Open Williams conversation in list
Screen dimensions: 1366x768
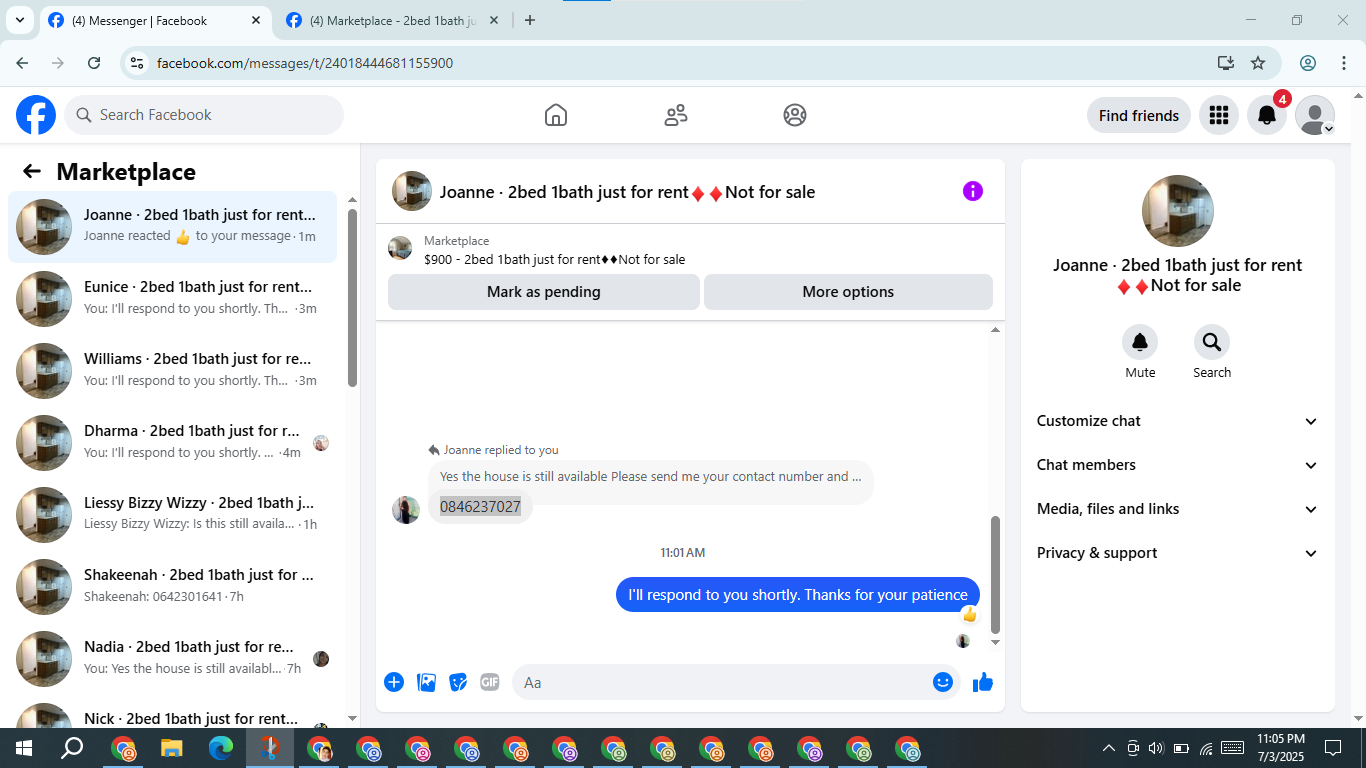173,371
